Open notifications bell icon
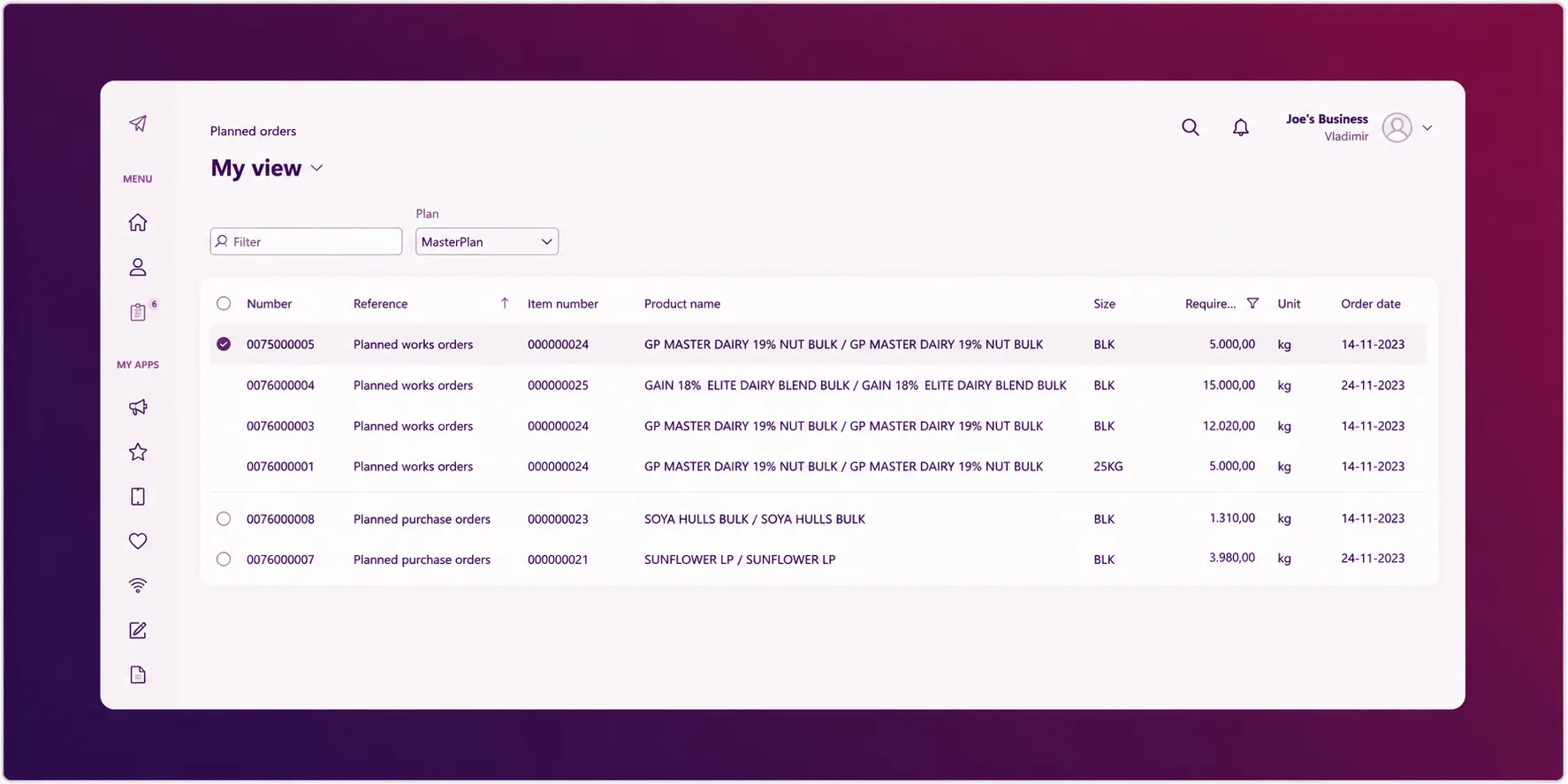This screenshot has height=784, width=1568. point(1241,127)
